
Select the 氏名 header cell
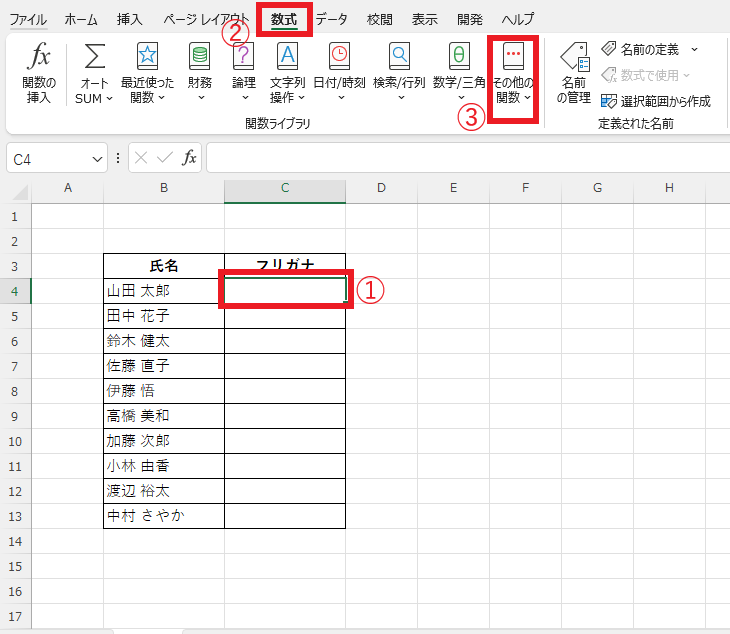(x=164, y=266)
